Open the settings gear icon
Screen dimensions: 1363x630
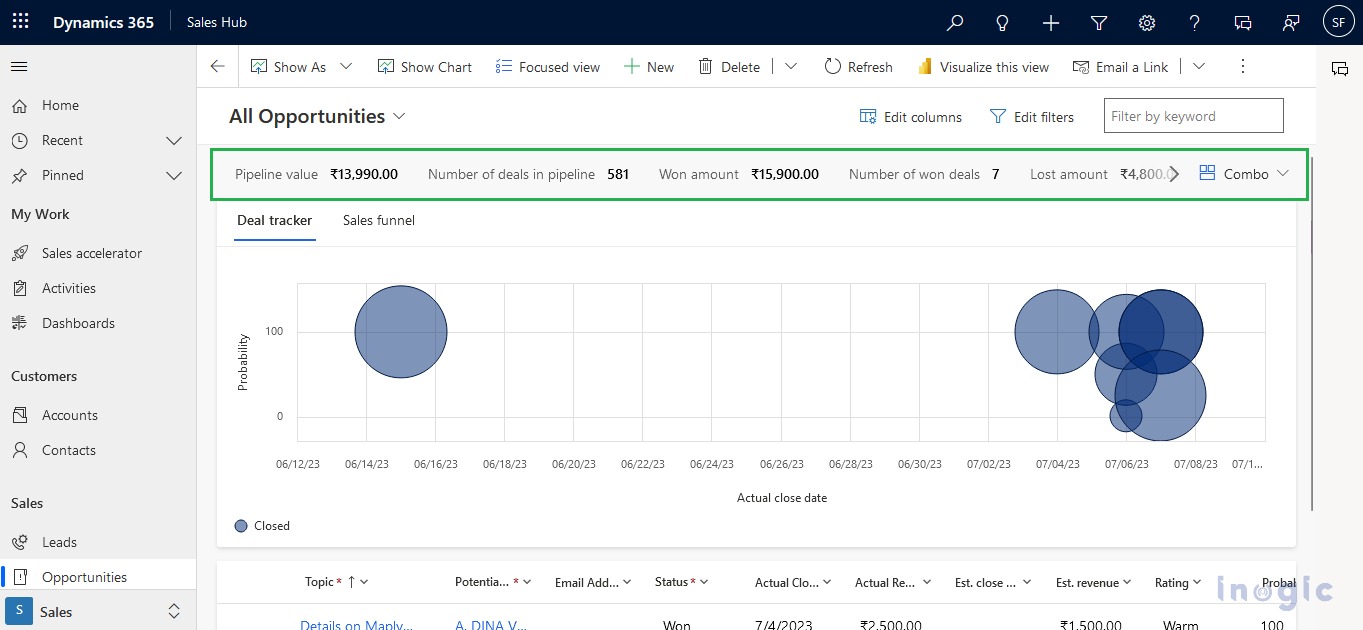(x=1147, y=23)
